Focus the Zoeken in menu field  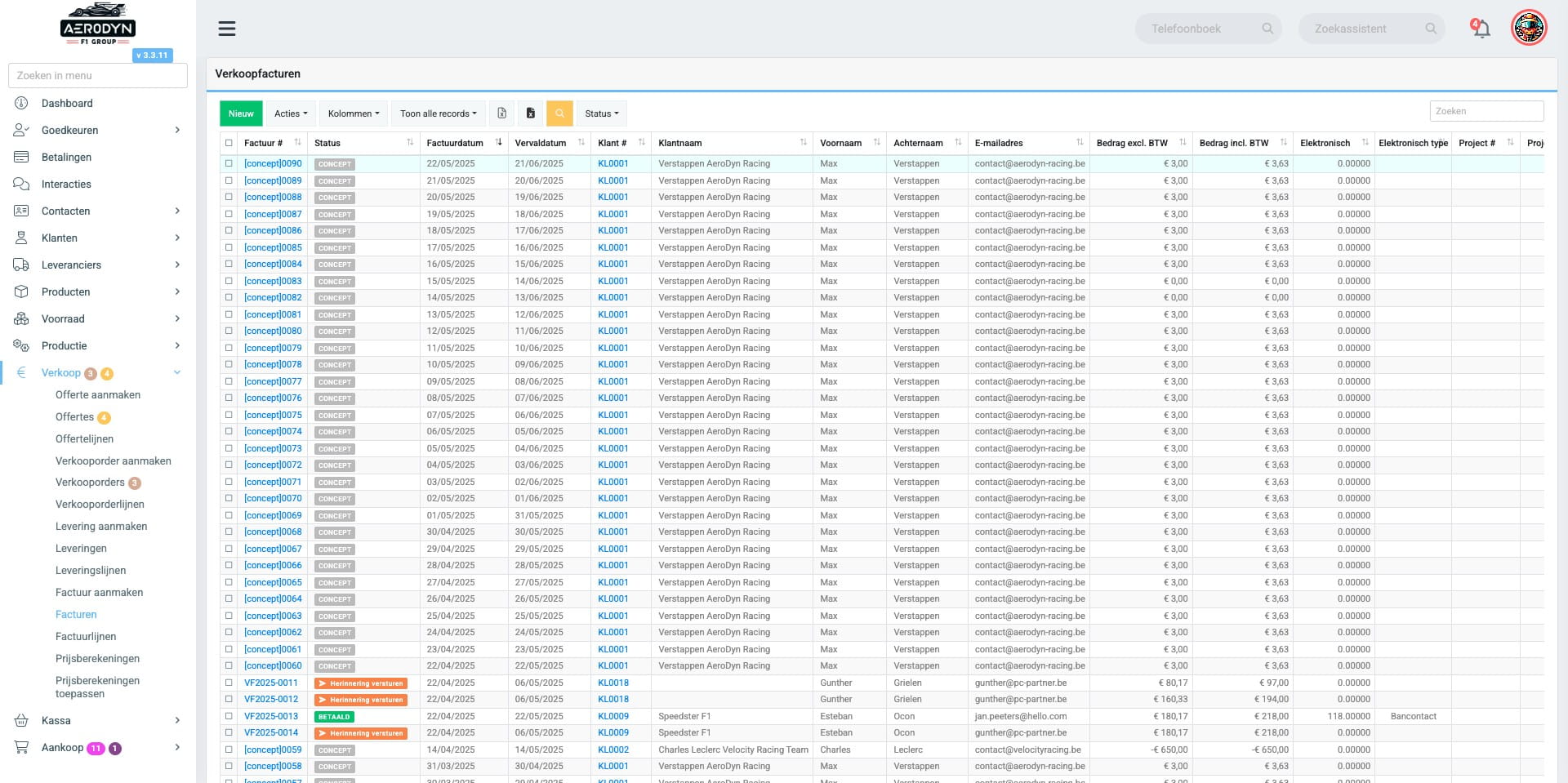[98, 75]
